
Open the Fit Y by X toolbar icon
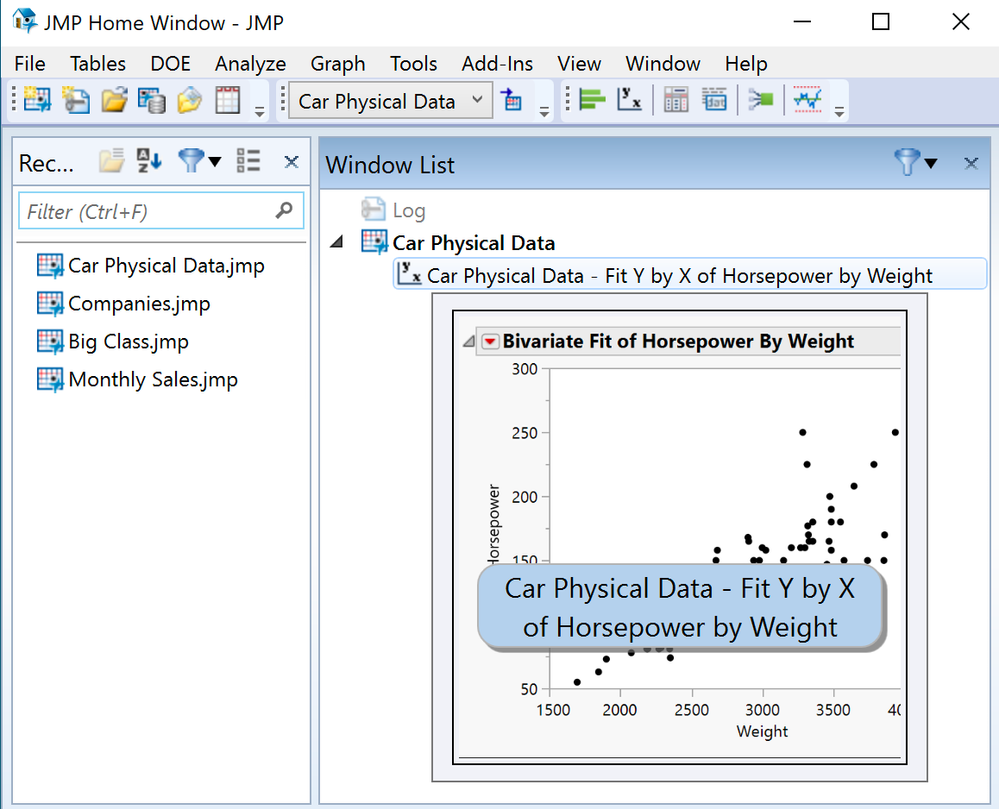tap(631, 100)
